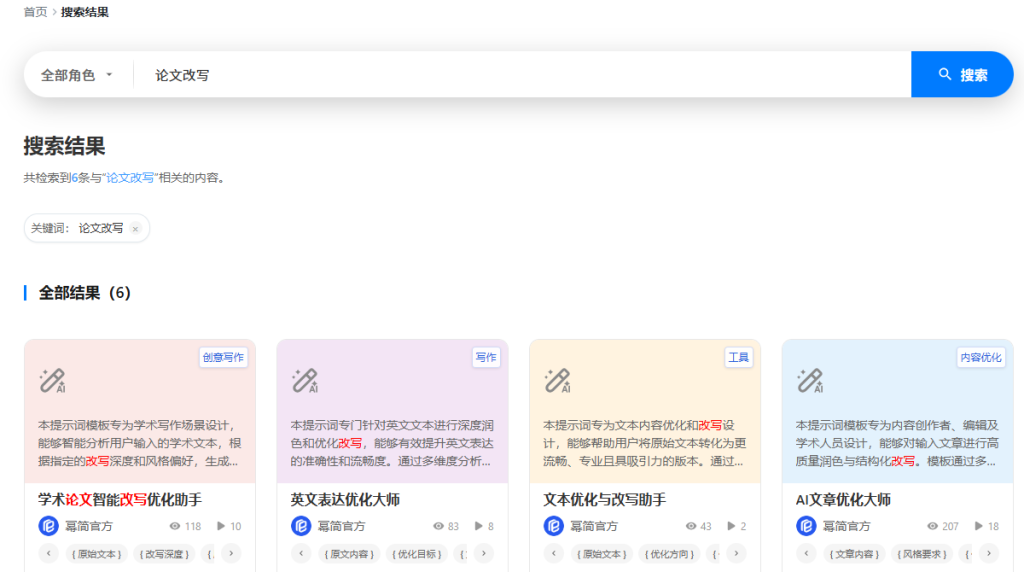
Task: Go to 首页 in the breadcrumb
Action: click(x=35, y=12)
